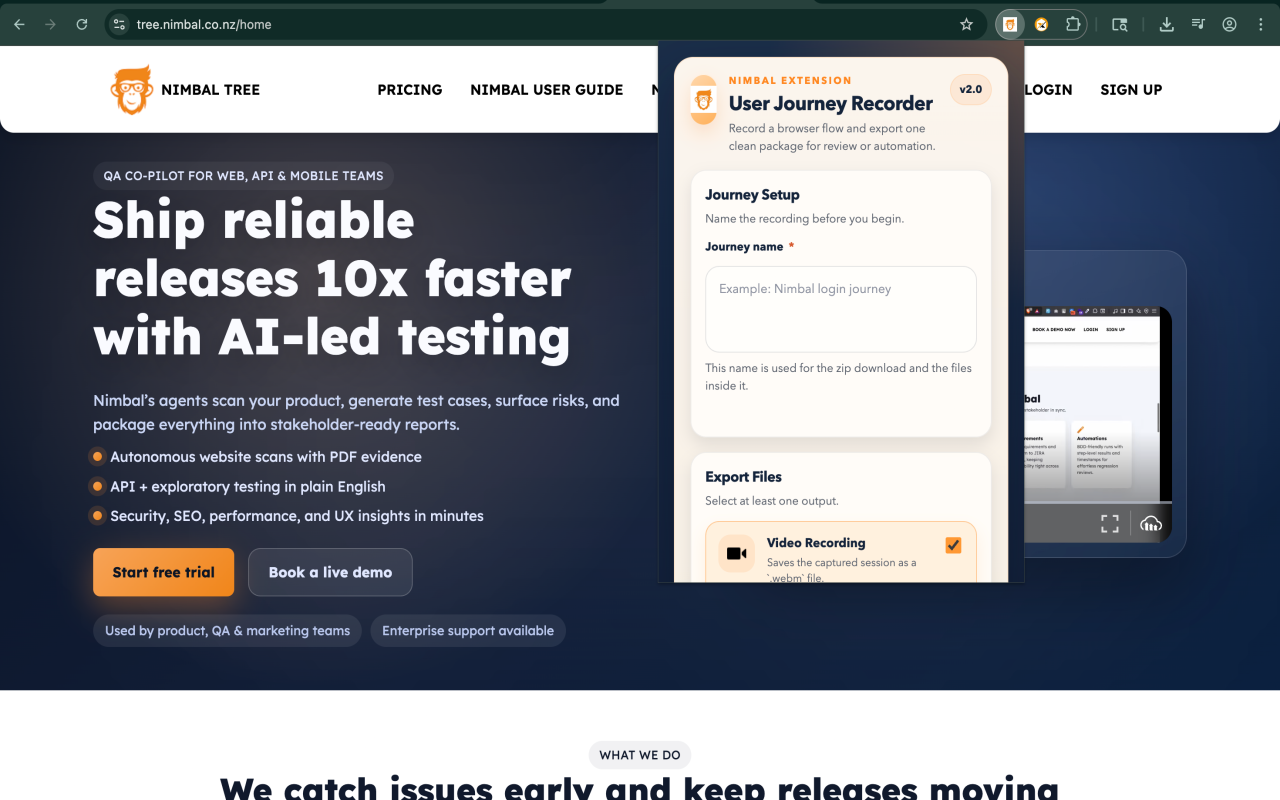Click "API + exploratory testing in plain English"
1280x800 pixels.
point(248,487)
